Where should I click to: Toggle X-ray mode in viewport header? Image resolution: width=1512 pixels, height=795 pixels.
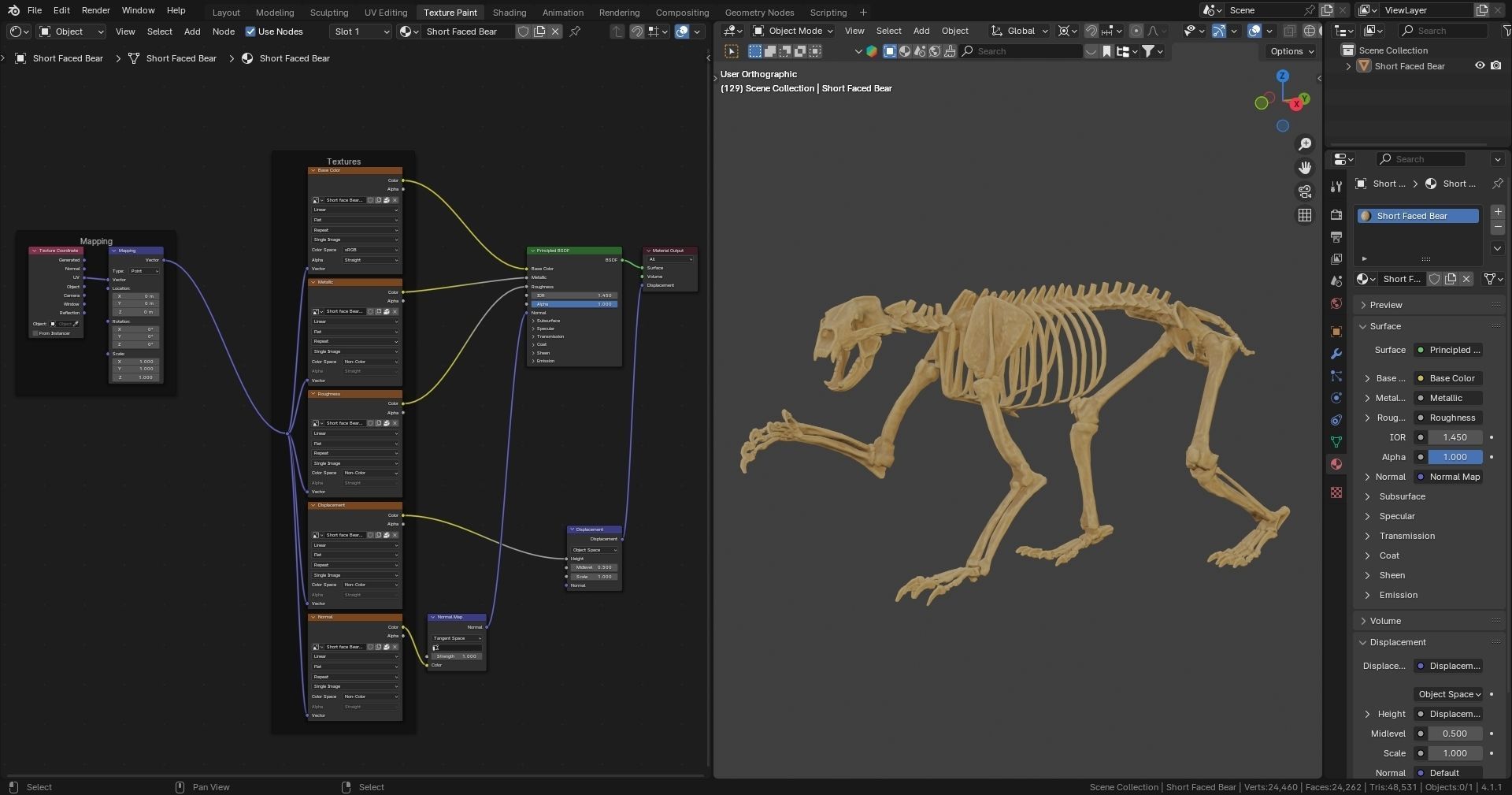pyautogui.click(x=1290, y=31)
